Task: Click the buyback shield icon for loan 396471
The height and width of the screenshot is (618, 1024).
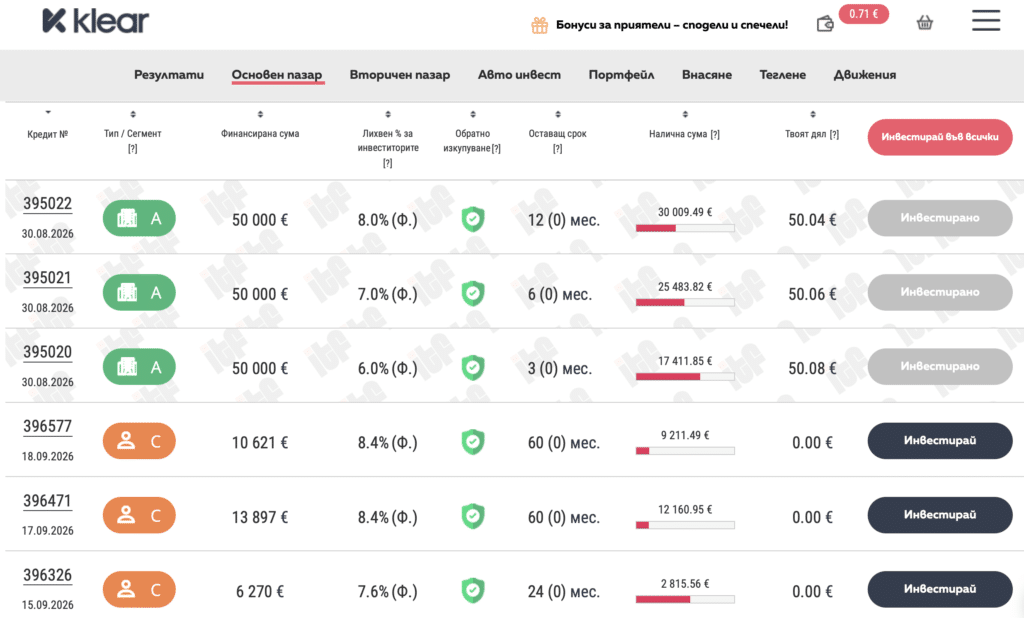Action: coord(473,516)
